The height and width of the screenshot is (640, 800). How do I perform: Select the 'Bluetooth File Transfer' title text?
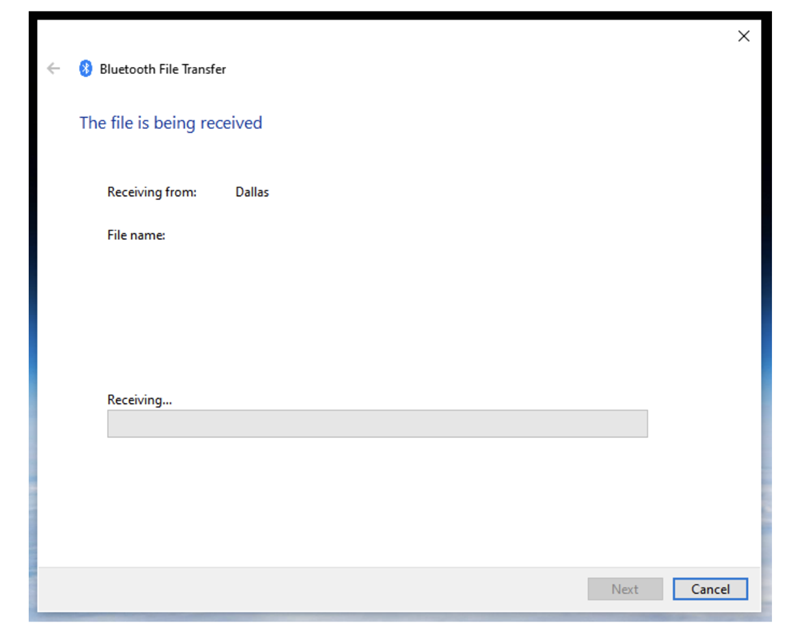(x=163, y=69)
